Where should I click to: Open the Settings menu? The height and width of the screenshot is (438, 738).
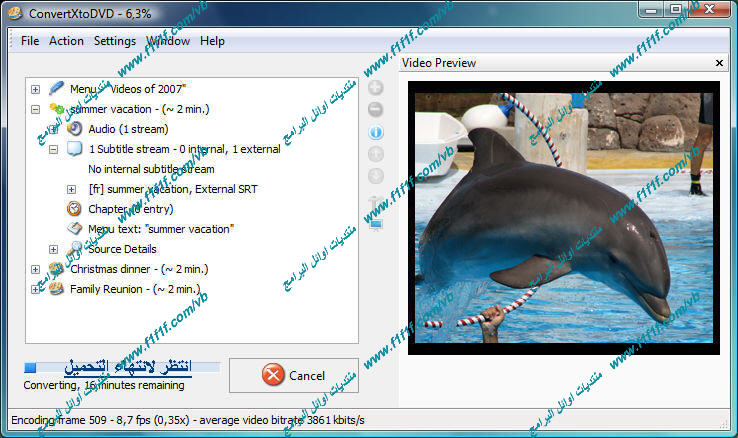click(115, 41)
